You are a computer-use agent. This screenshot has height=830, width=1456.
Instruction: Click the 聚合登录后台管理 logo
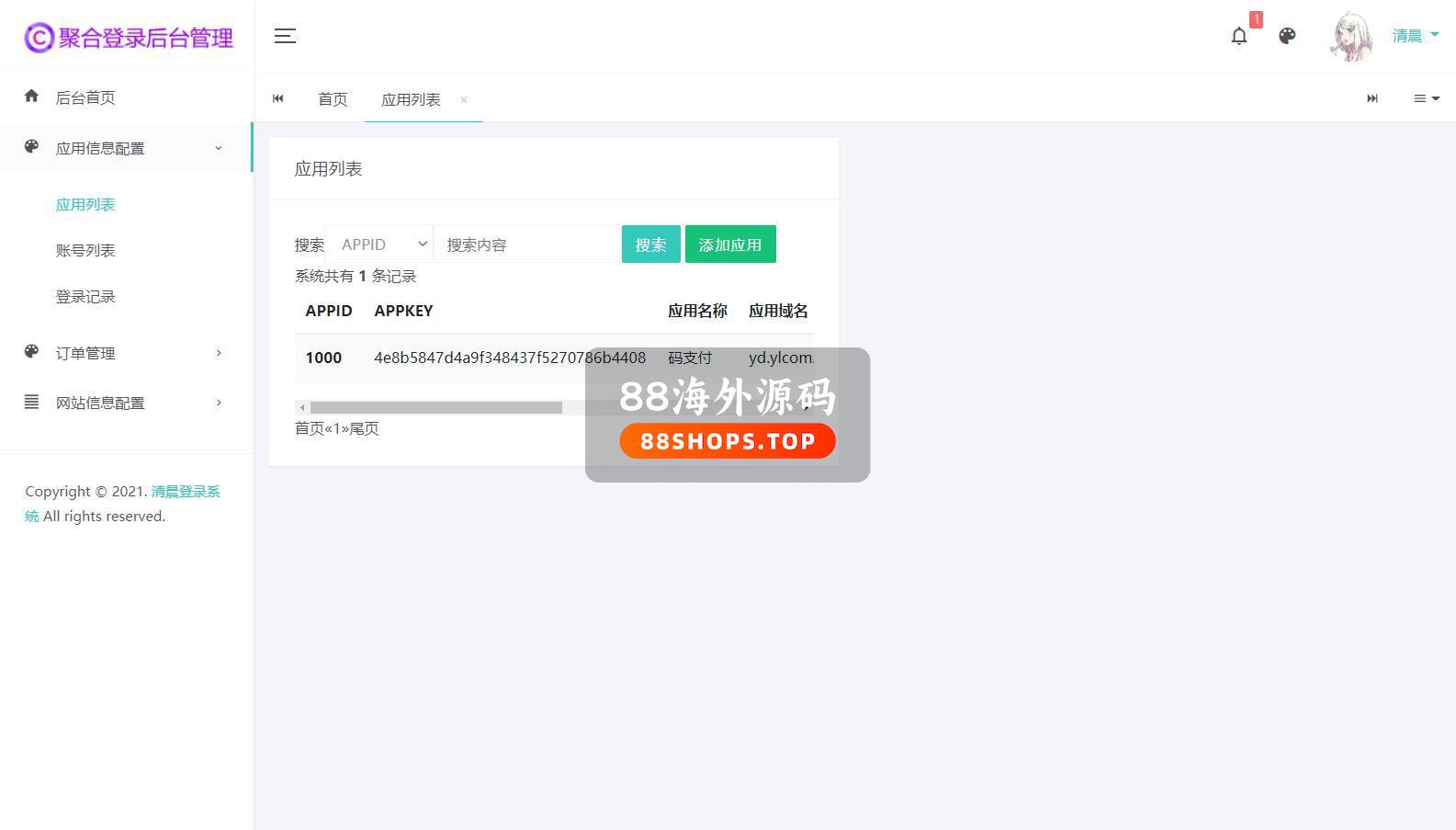129,37
